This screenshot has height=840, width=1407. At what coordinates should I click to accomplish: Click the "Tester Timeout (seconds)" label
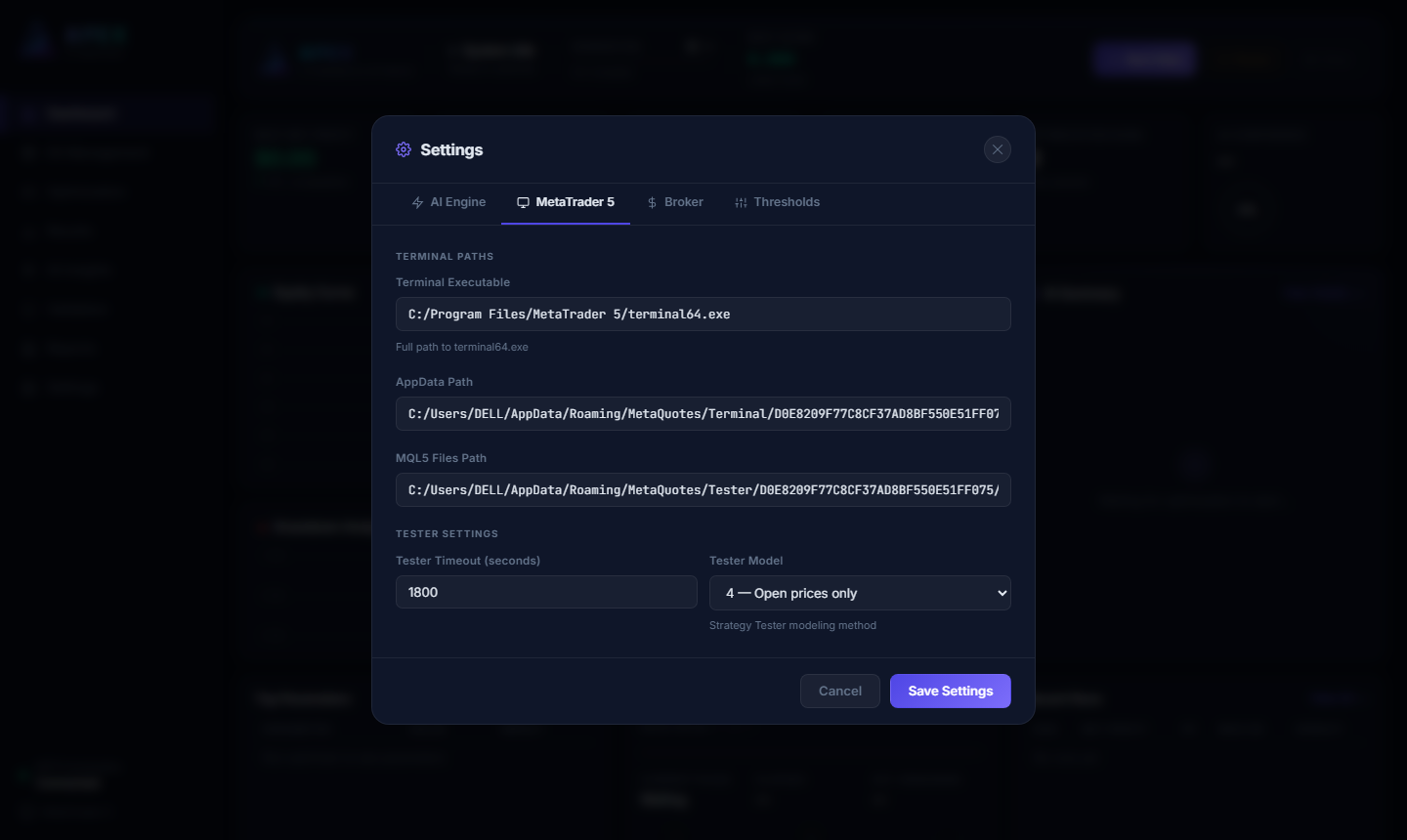(x=468, y=561)
